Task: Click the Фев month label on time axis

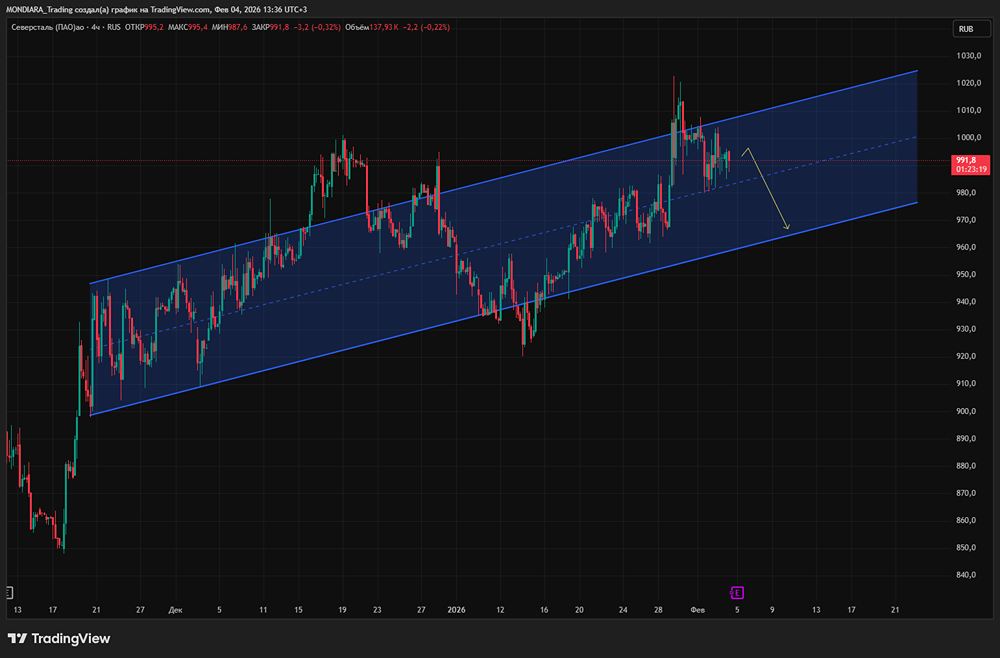Action: point(698,609)
